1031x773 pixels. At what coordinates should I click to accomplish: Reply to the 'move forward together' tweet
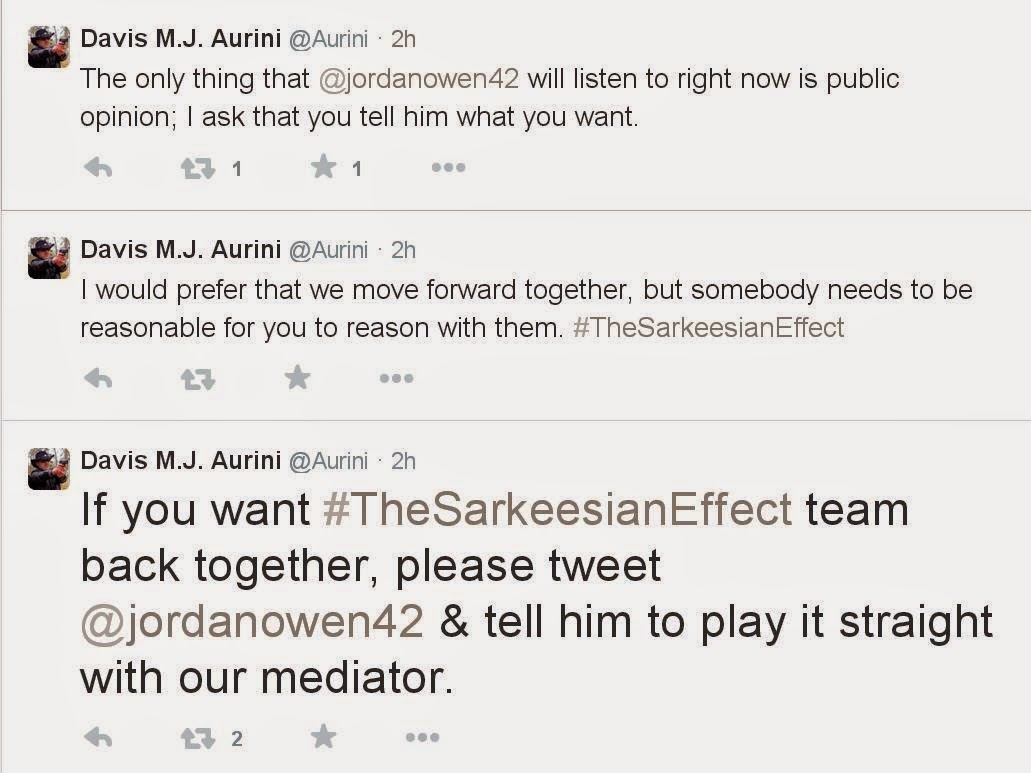pos(97,378)
